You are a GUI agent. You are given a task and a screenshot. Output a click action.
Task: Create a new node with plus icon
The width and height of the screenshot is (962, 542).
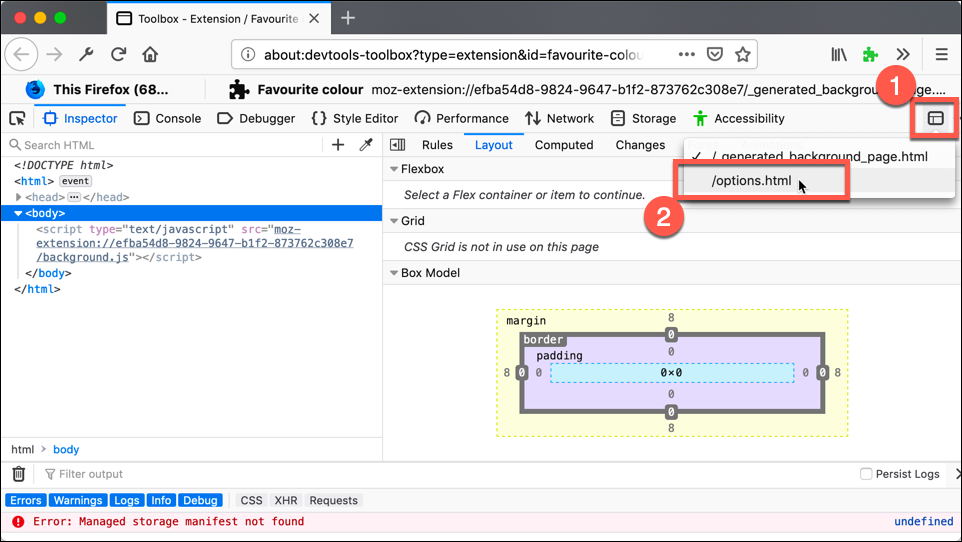coord(338,145)
